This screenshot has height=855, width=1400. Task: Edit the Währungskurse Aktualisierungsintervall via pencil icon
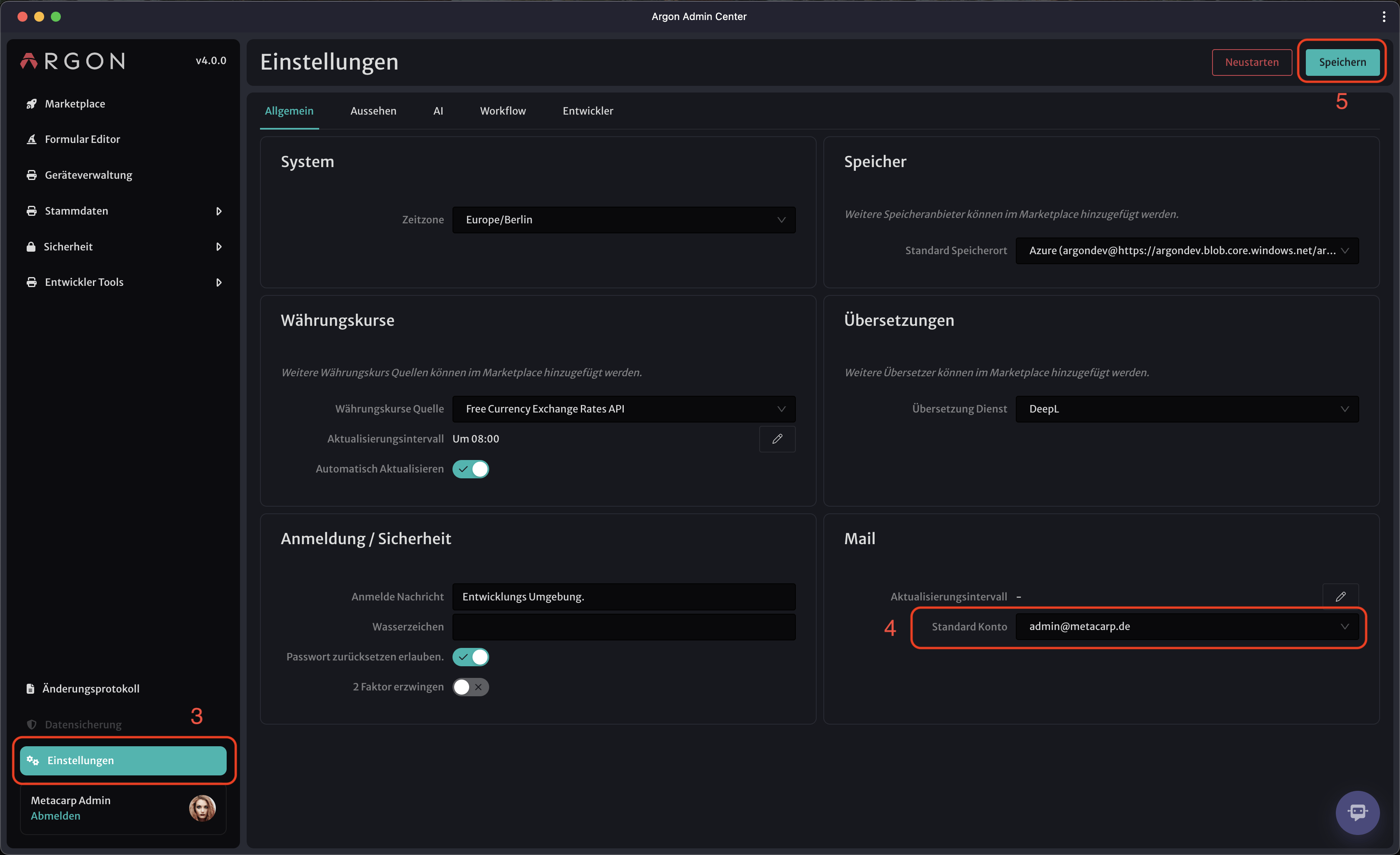tap(777, 439)
